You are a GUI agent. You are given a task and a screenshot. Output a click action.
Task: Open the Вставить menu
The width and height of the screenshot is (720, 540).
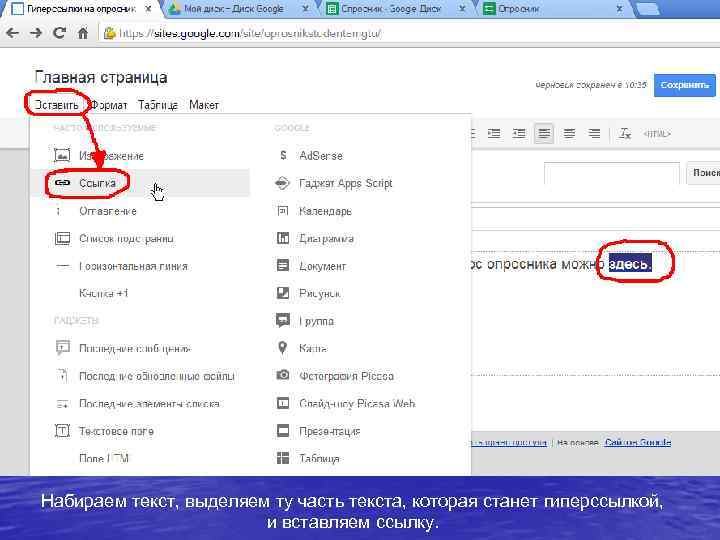56,105
